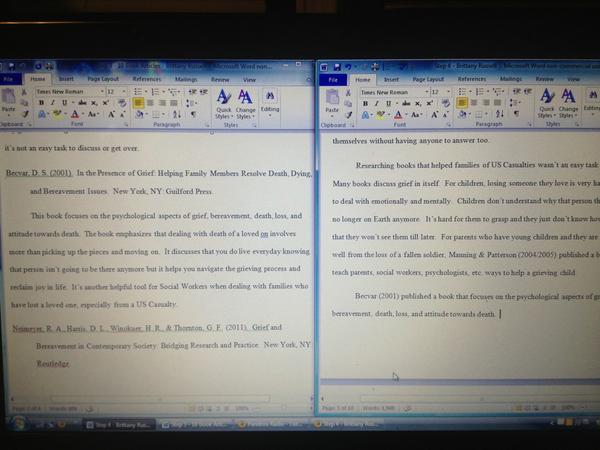
Task: Click Cut scissors in the left window
Action: point(24,92)
